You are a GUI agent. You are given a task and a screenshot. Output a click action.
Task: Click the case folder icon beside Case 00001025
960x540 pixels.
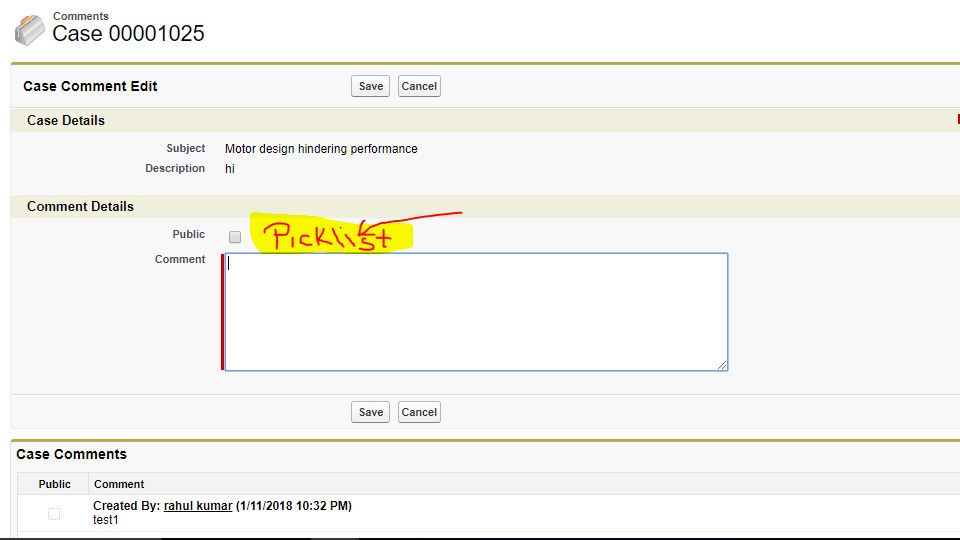tap(29, 30)
